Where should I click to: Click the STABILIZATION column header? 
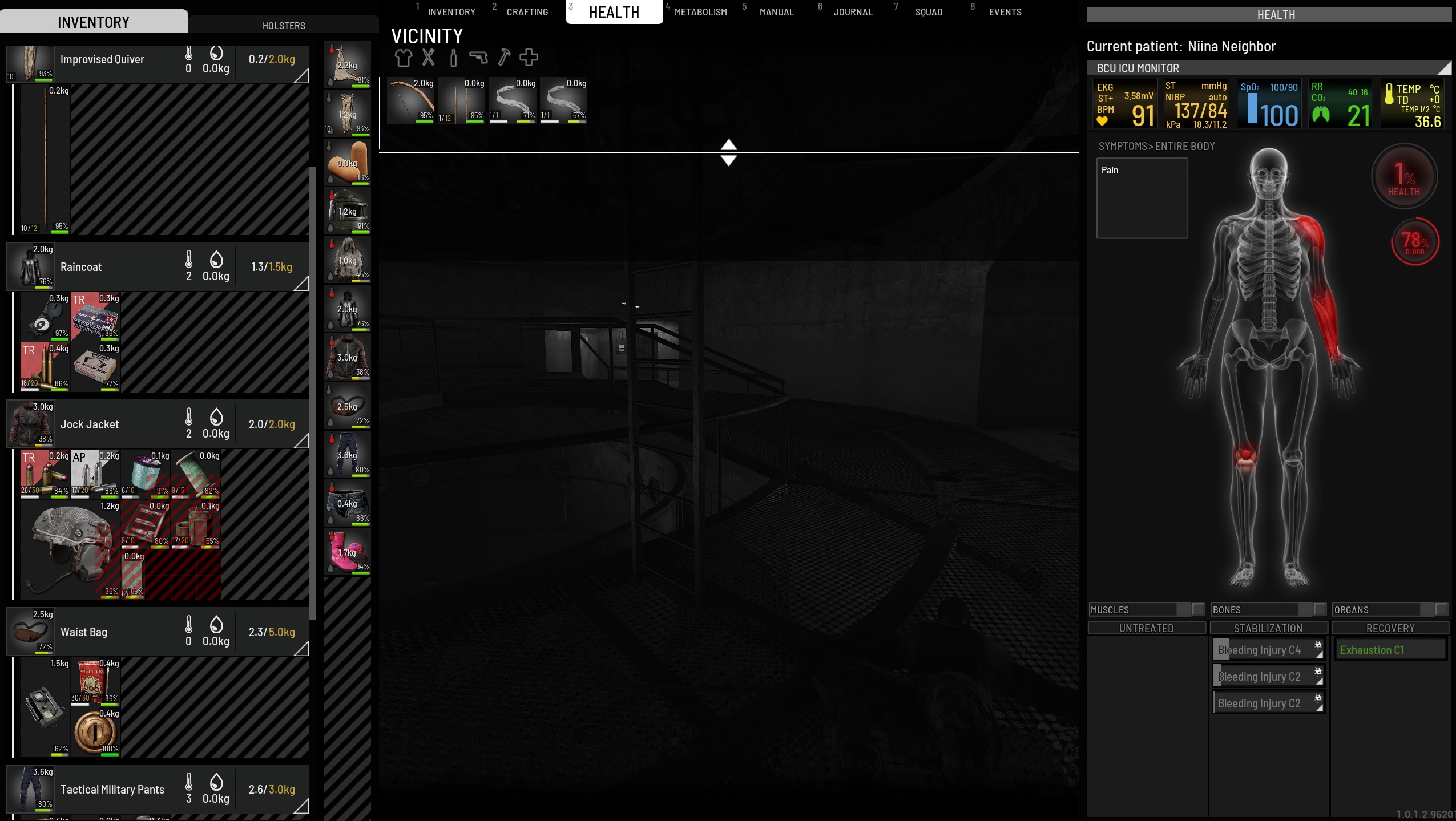coord(1268,628)
